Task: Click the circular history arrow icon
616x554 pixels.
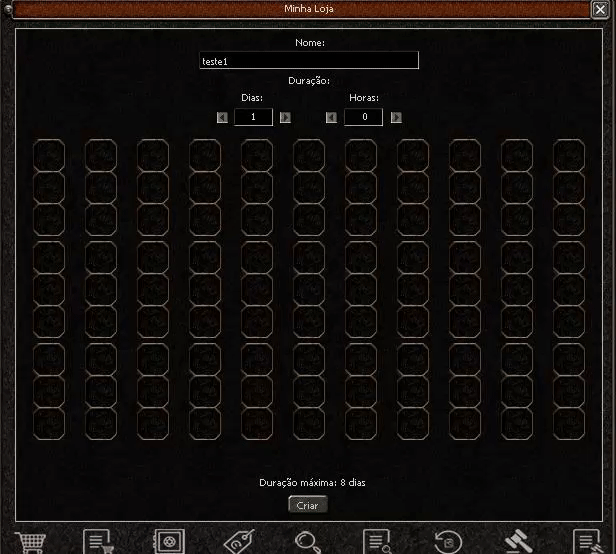Action: click(x=448, y=542)
